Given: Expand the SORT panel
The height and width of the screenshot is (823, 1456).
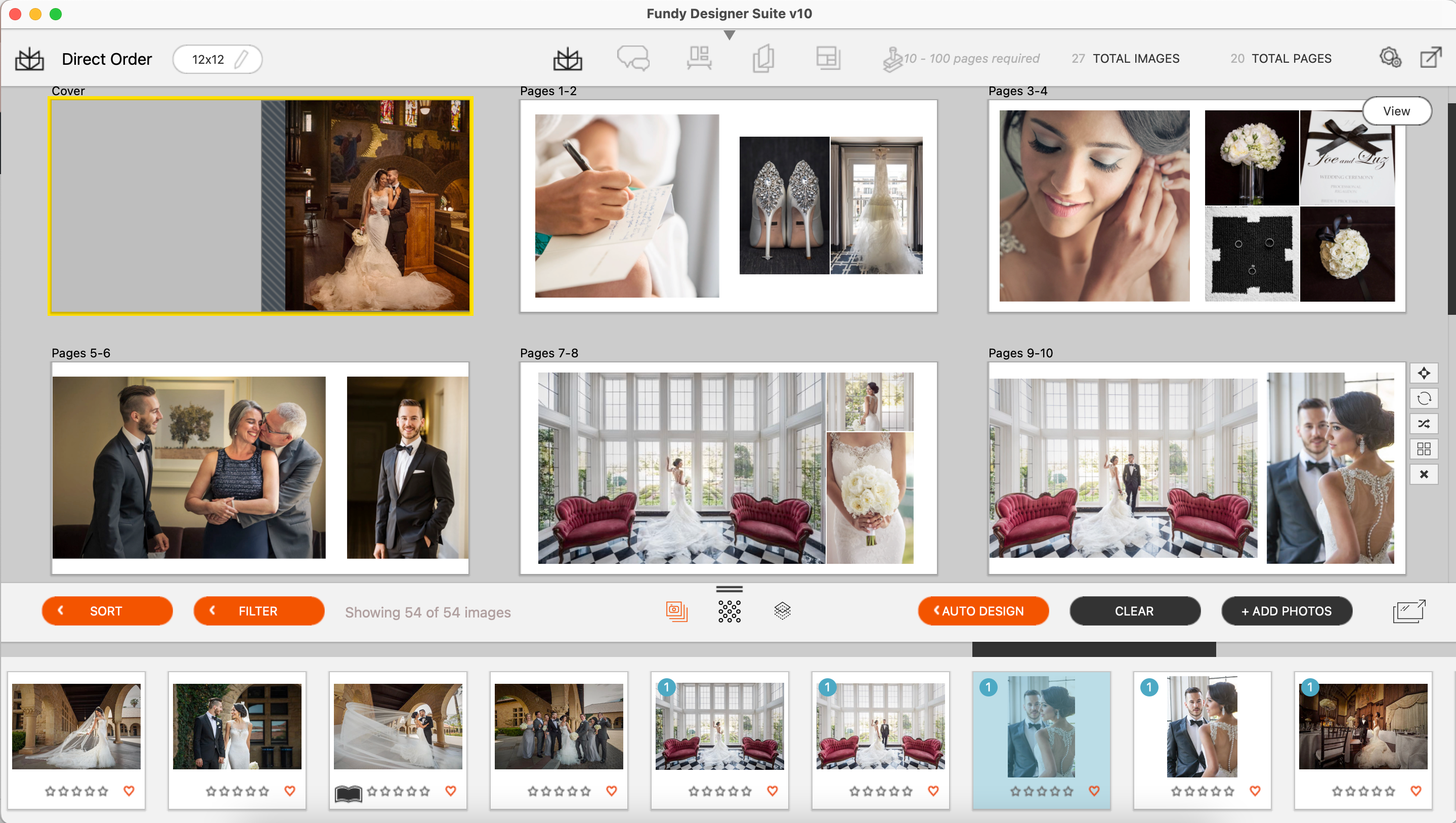Looking at the screenshot, I should pos(107,611).
